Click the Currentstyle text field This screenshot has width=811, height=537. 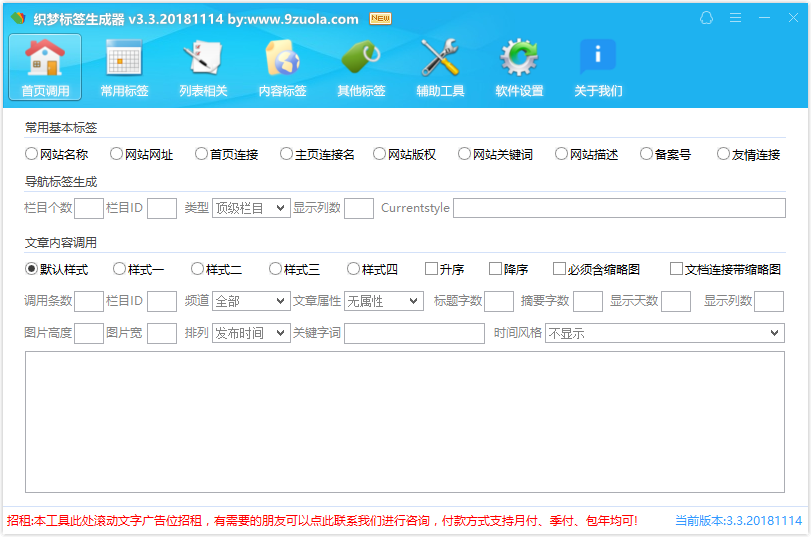tap(620, 208)
